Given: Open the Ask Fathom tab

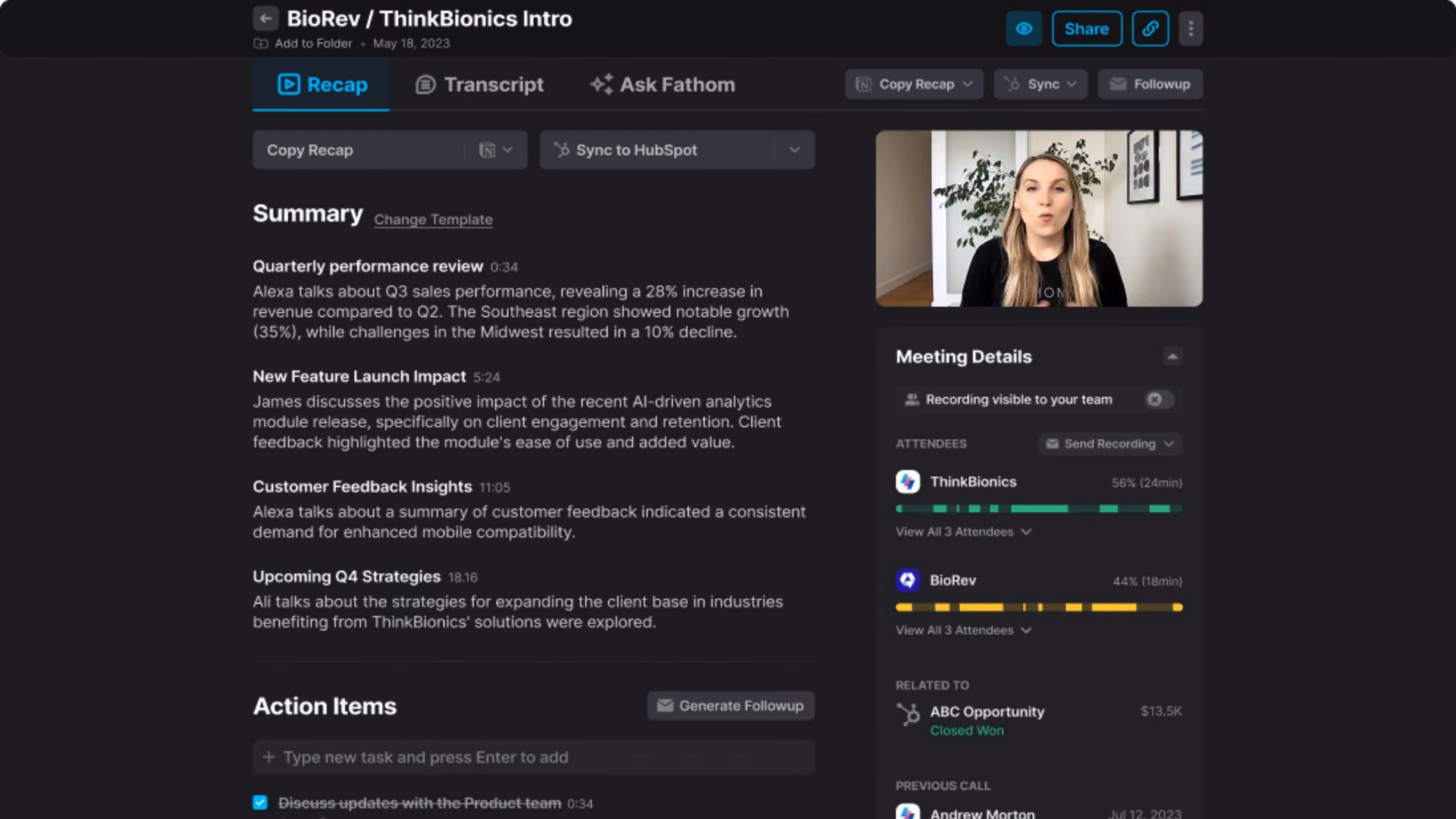Looking at the screenshot, I should [x=663, y=84].
